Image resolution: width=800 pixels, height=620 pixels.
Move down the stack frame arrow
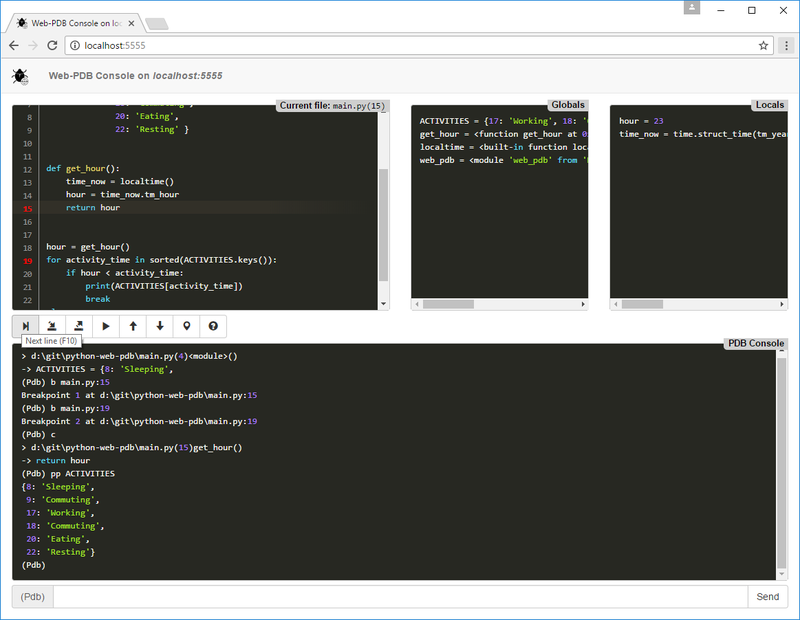pyautogui.click(x=160, y=326)
